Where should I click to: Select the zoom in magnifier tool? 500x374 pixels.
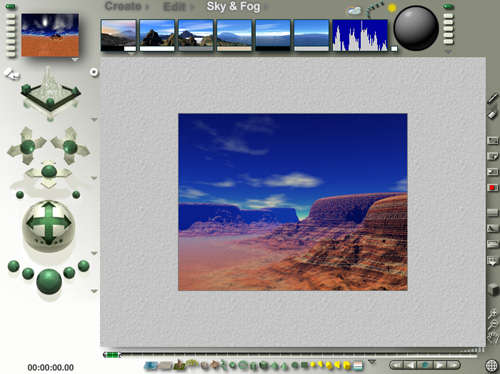[x=493, y=313]
